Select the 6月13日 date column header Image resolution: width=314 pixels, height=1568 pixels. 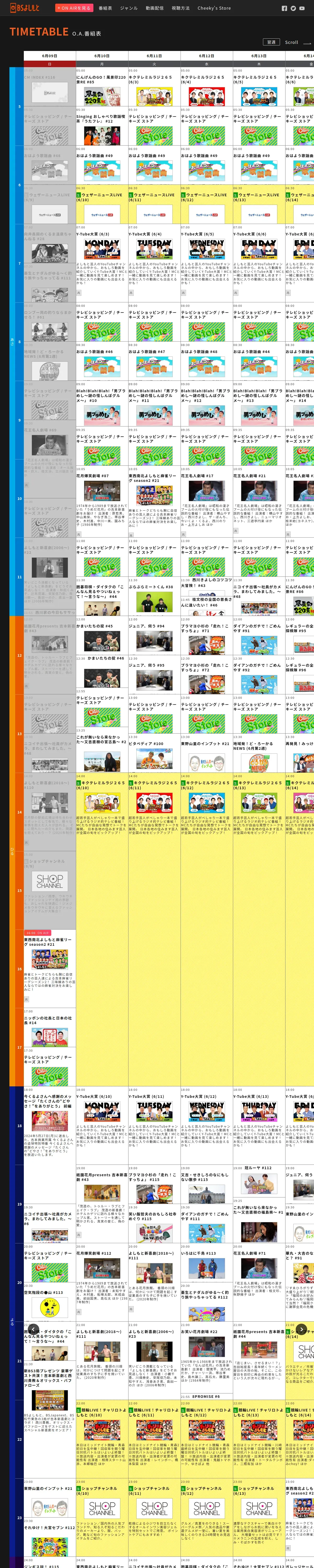(x=259, y=55)
